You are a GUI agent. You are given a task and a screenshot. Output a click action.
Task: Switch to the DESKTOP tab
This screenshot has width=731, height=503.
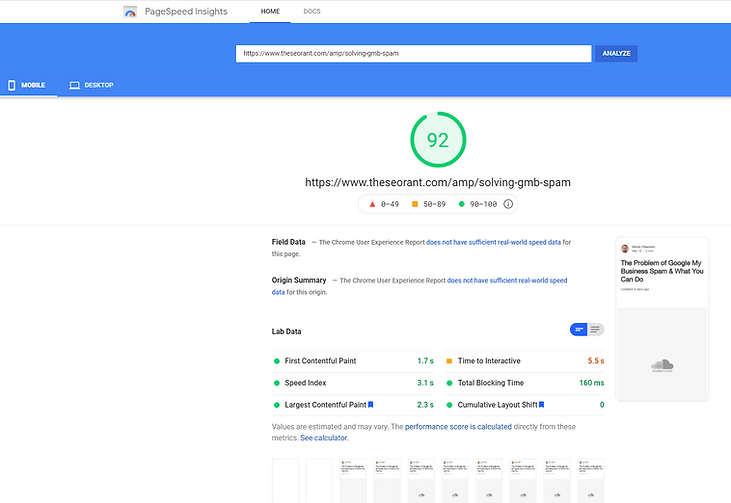pos(91,85)
